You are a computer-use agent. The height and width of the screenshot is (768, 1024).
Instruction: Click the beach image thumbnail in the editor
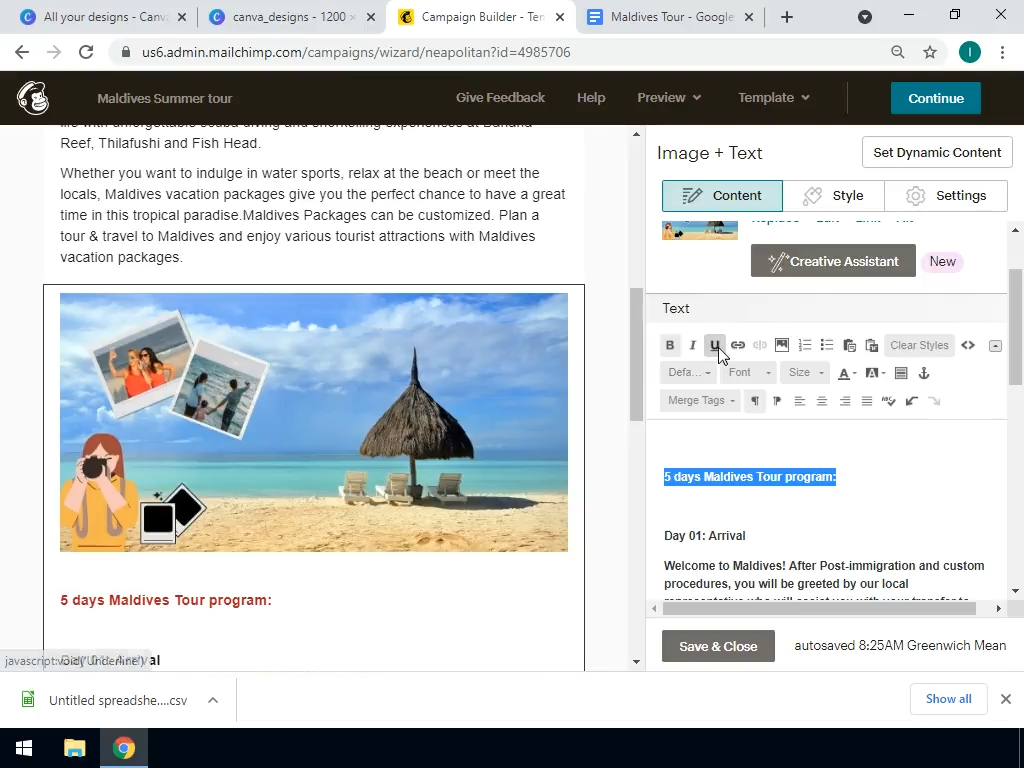pos(699,231)
